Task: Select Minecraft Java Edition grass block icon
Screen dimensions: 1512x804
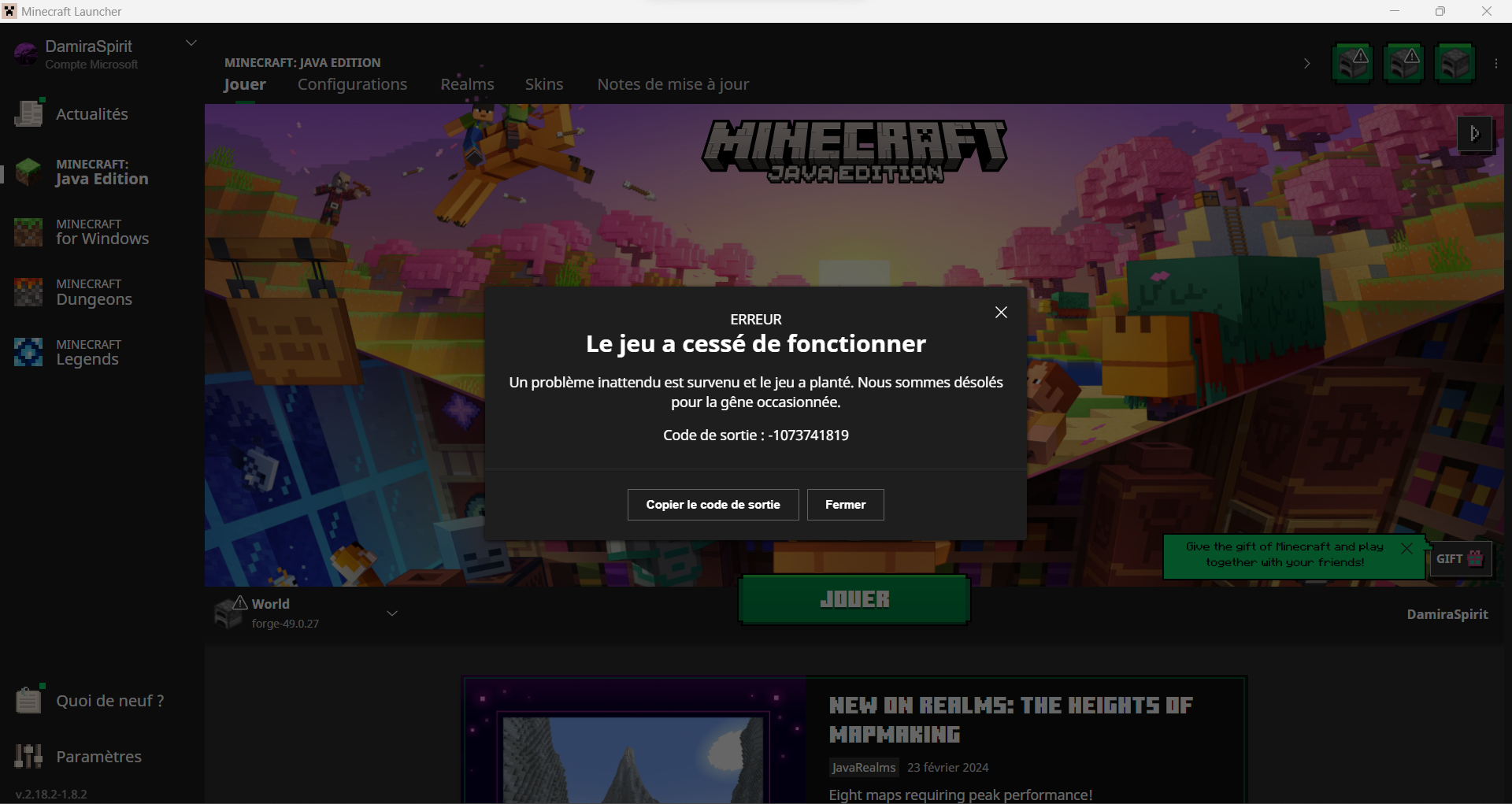Action: (28, 172)
